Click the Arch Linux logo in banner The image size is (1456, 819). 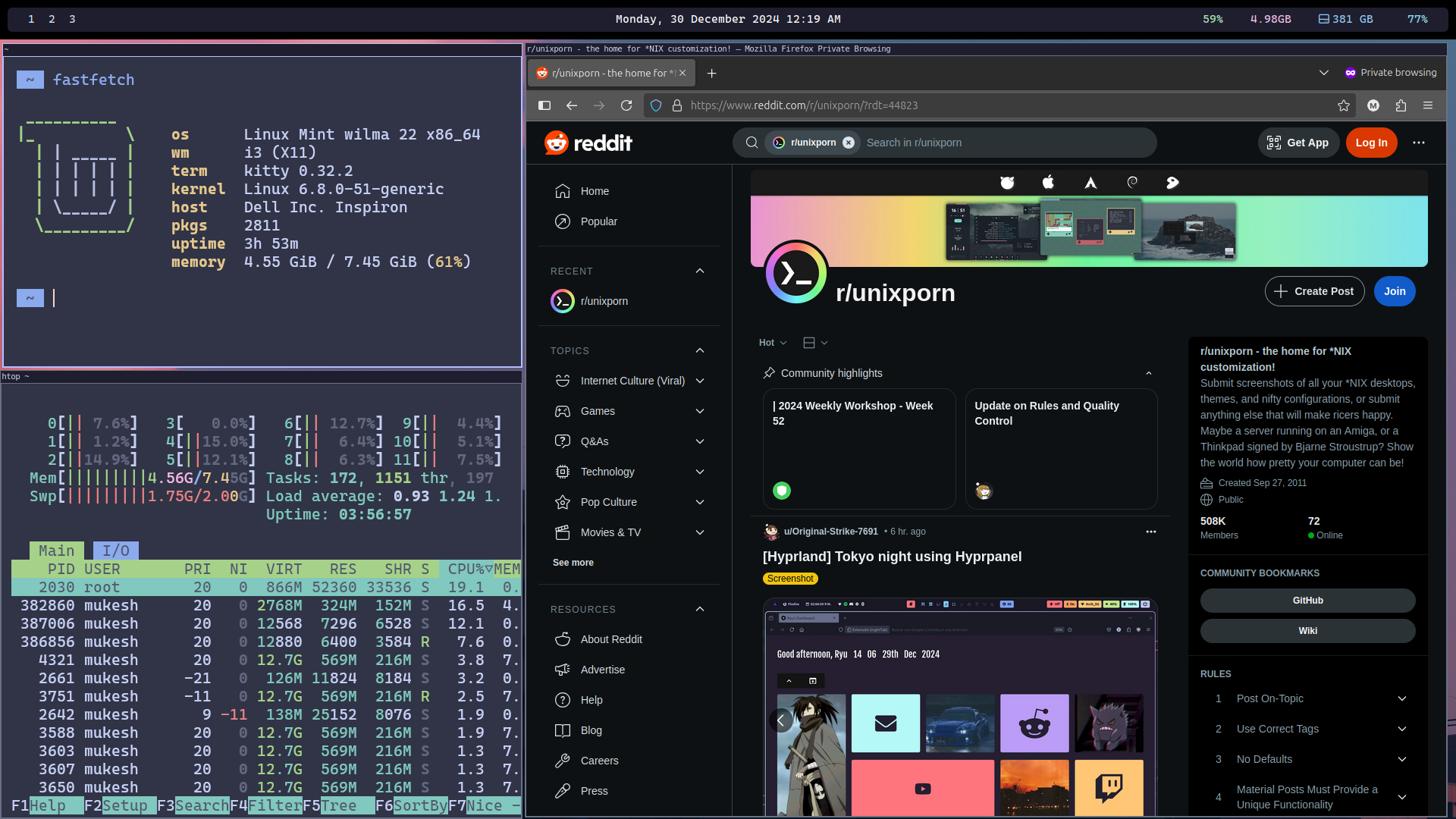1090,182
